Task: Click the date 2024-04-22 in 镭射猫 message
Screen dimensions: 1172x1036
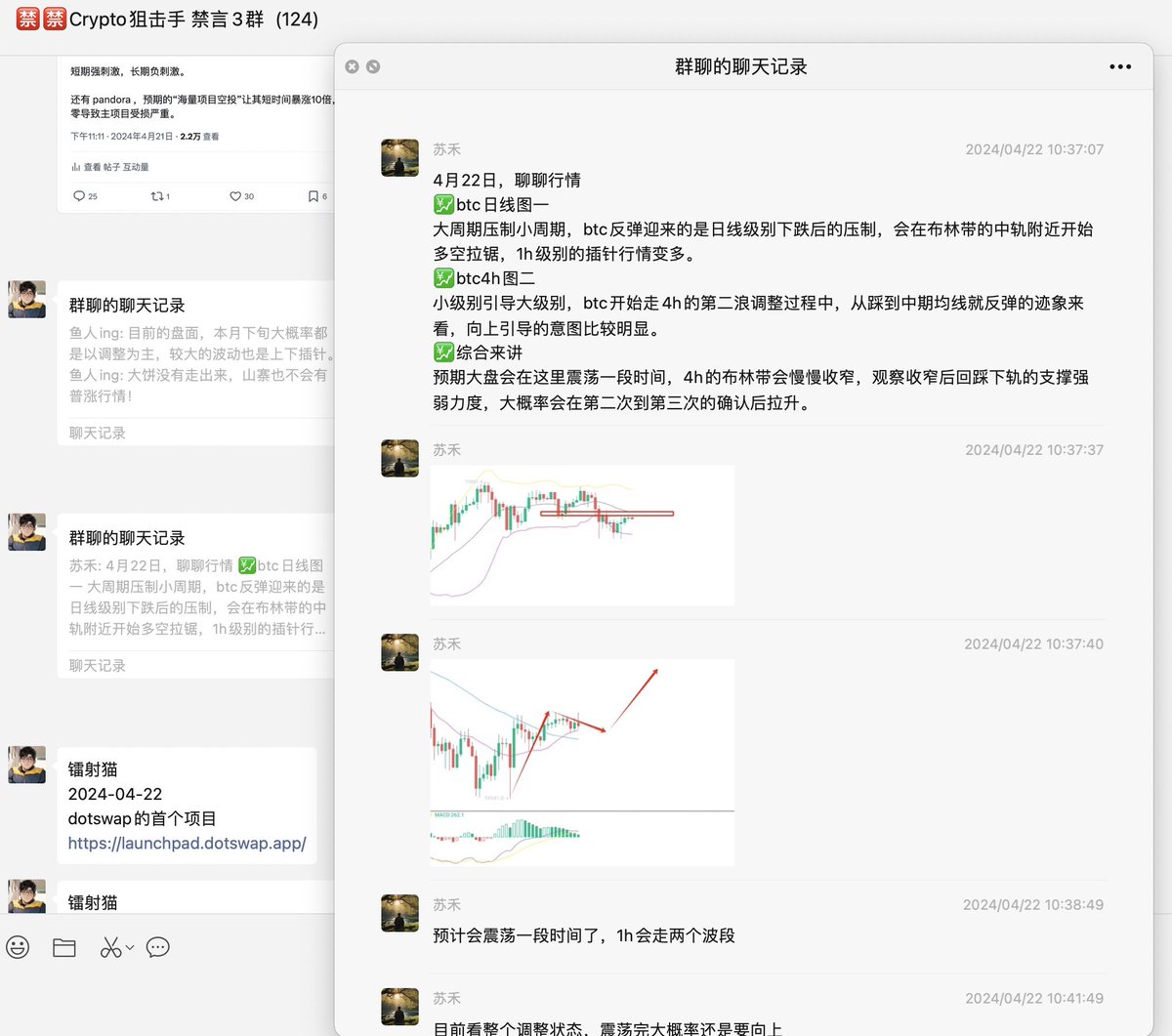Action: pos(115,794)
